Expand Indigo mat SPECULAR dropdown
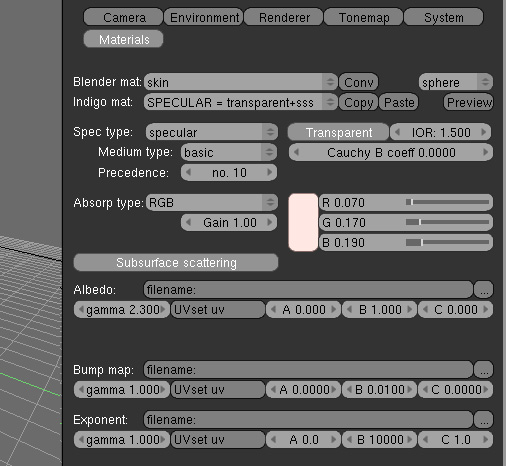506x466 pixels. 241,102
